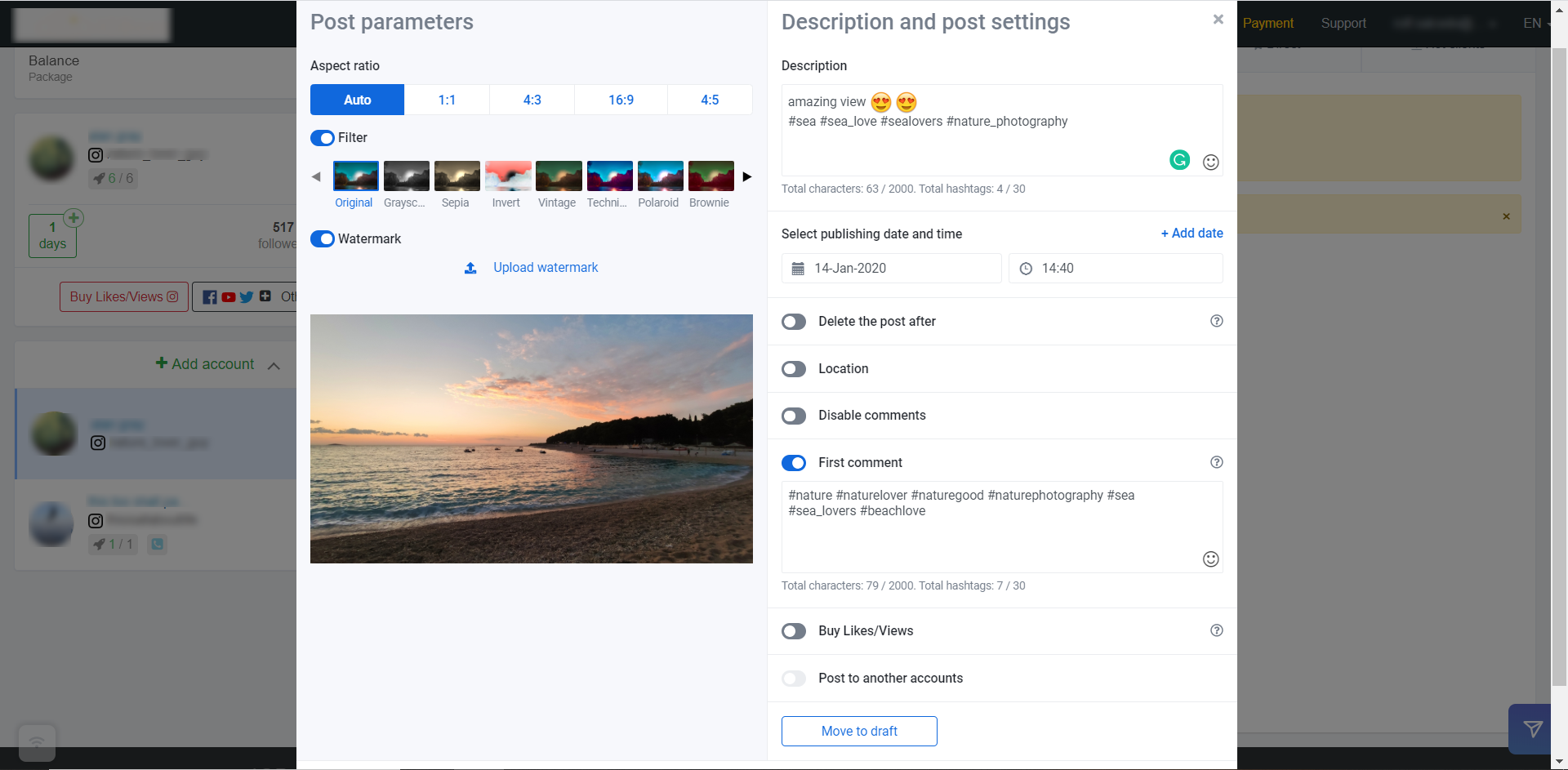1568x770 pixels.
Task: Open the time picker showing 14:40
Action: pos(1116,268)
